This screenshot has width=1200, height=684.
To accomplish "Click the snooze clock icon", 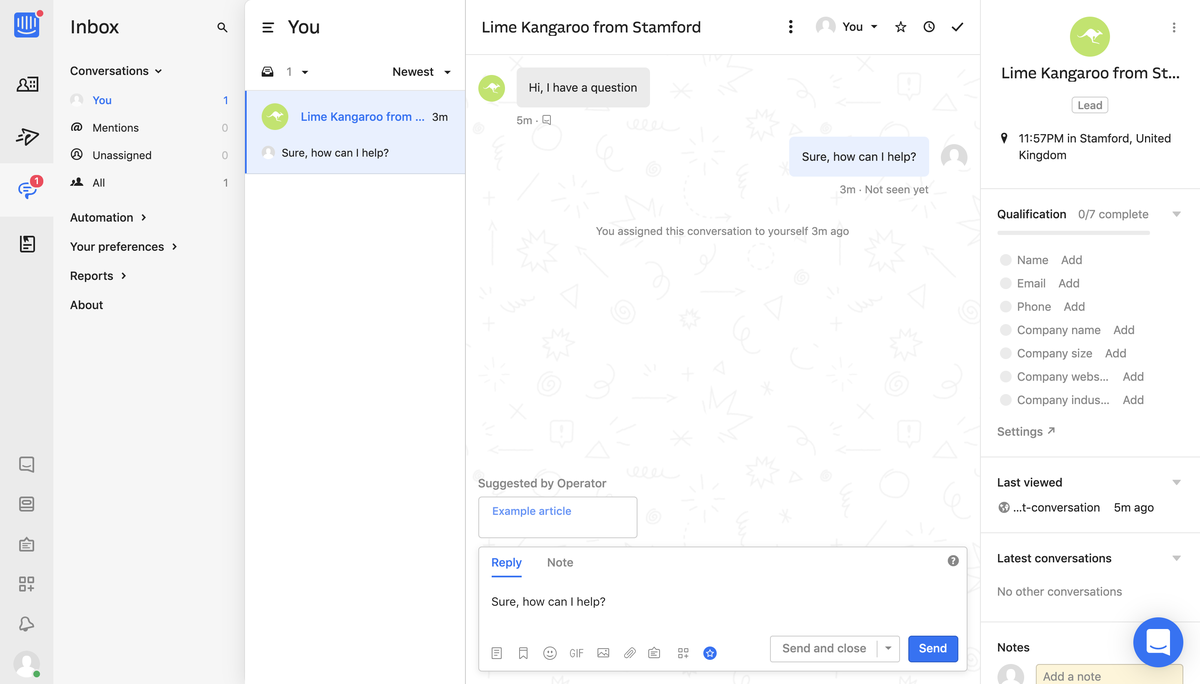I will [x=929, y=27].
